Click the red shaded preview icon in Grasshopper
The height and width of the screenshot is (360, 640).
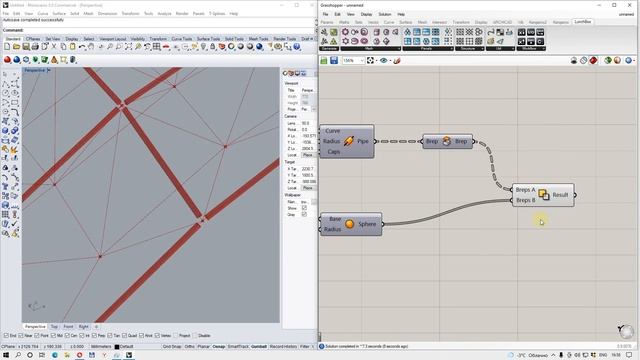[593, 60]
